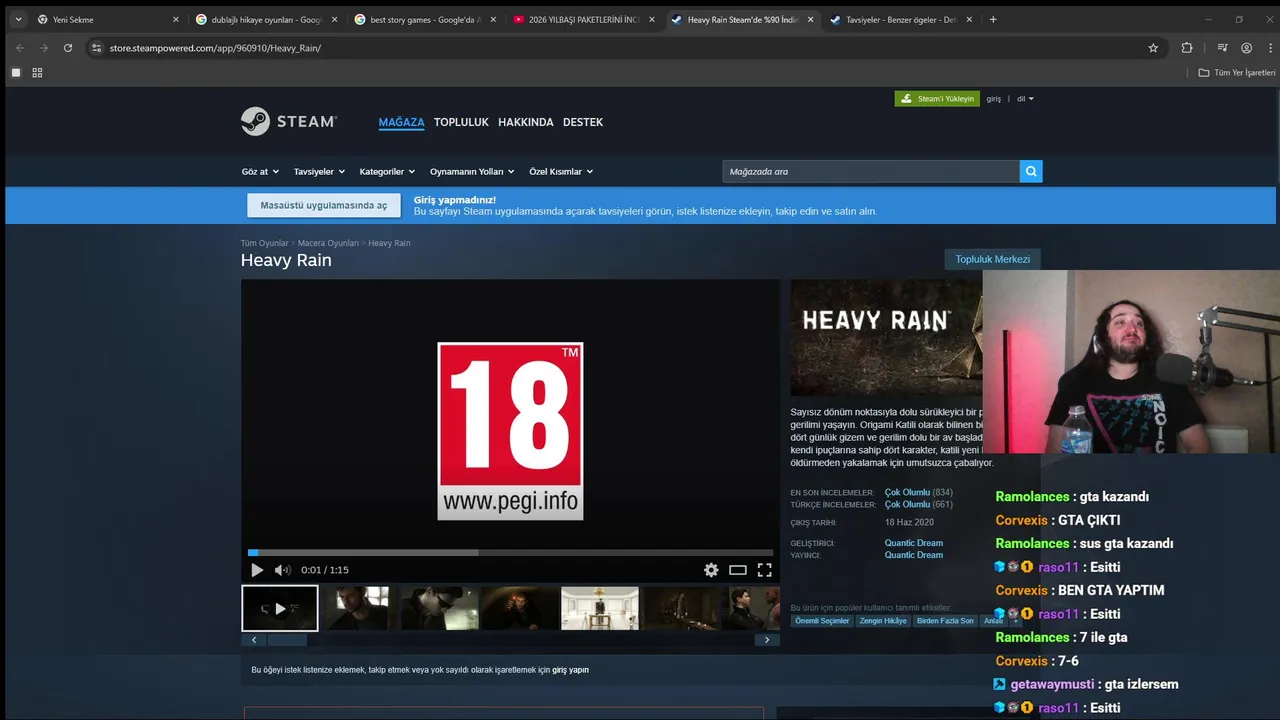Open the apps grid icon in bookmarks bar
Viewport: 1280px width, 720px height.
pos(37,73)
